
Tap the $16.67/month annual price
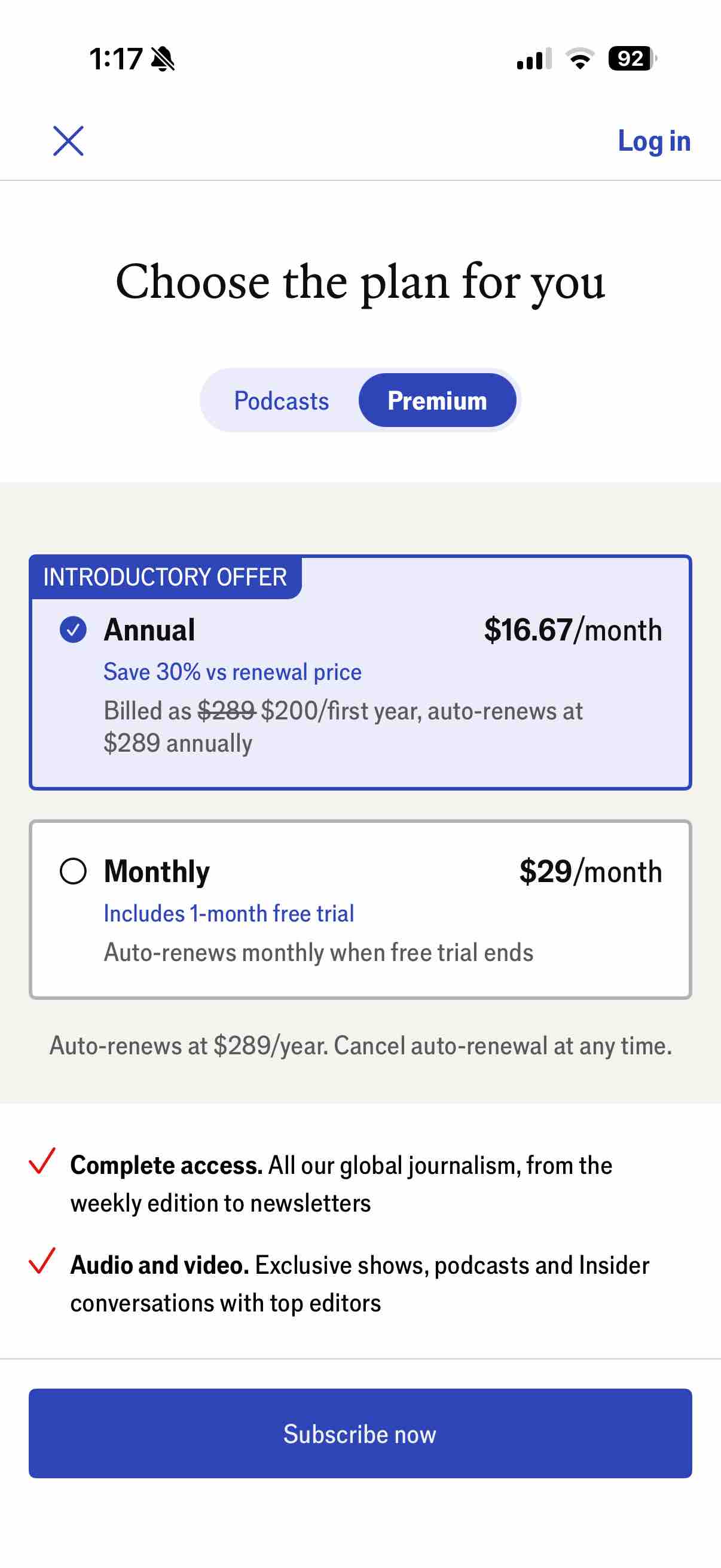573,629
